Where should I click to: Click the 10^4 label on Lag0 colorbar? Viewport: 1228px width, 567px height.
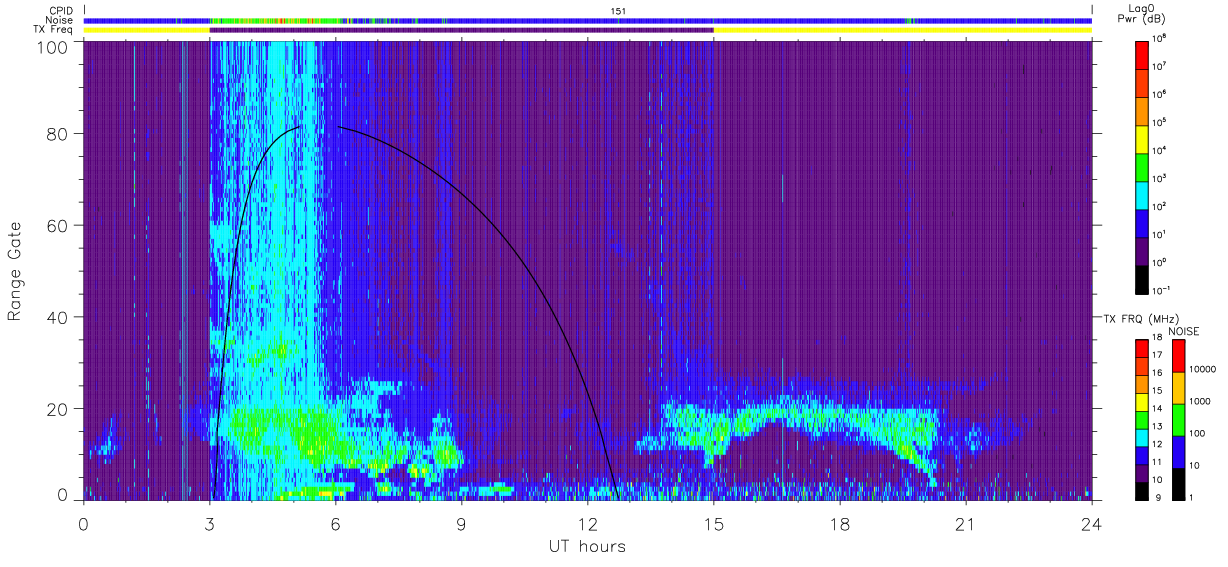1160,152
